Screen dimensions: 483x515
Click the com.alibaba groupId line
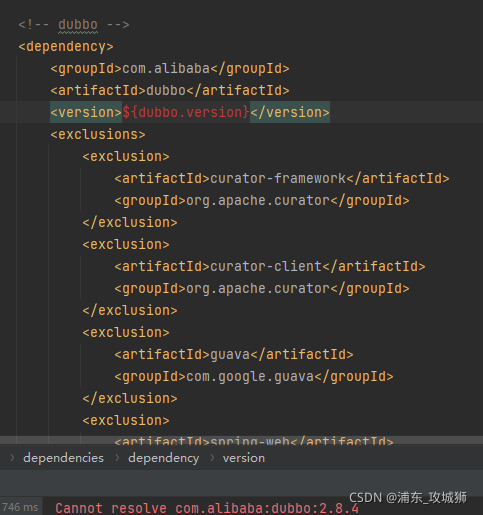pyautogui.click(x=170, y=69)
